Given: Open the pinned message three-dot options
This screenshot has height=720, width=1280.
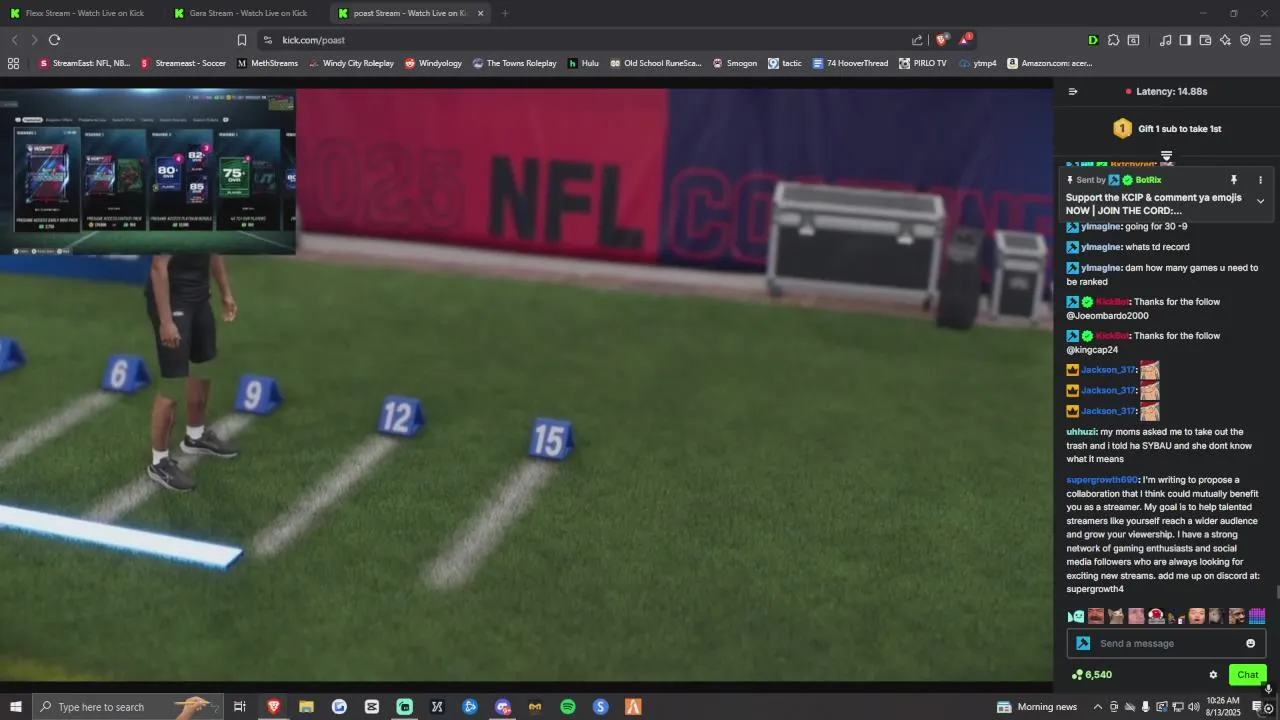Looking at the screenshot, I should 1260,180.
